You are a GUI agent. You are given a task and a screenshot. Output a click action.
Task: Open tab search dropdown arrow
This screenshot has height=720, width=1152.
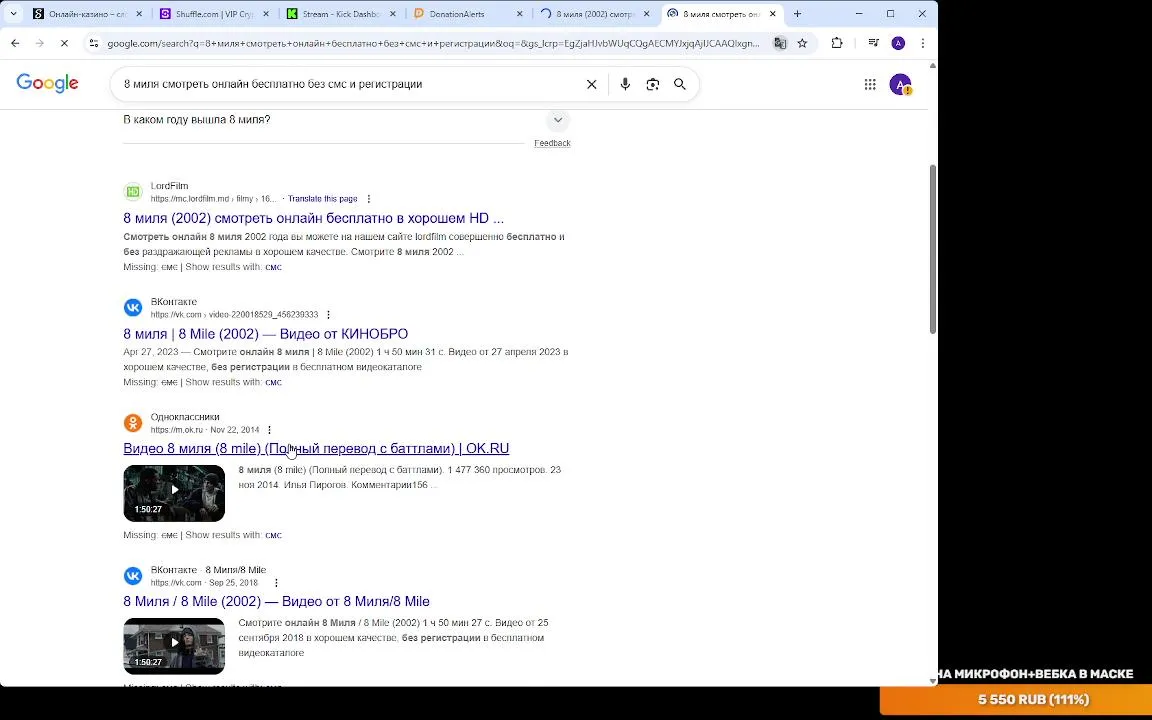(x=13, y=14)
